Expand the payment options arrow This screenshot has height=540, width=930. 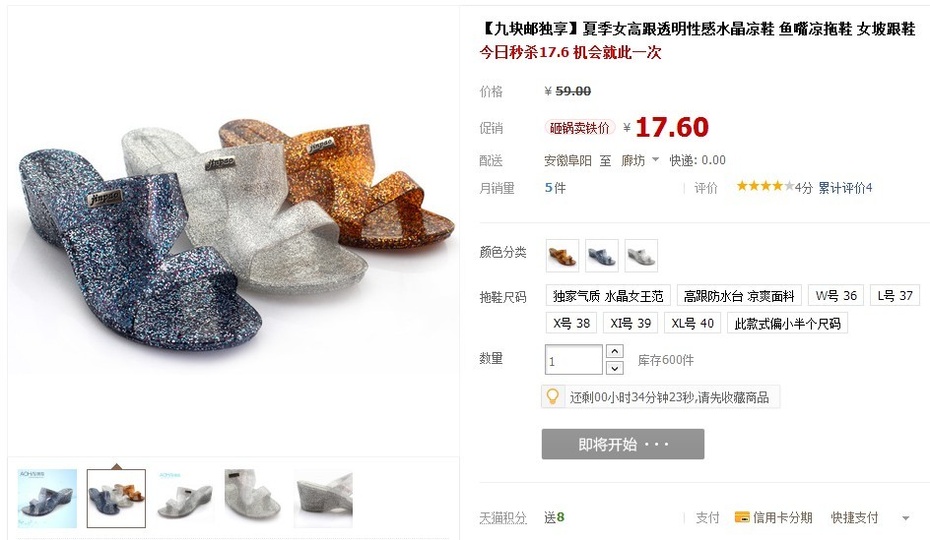(x=906, y=518)
